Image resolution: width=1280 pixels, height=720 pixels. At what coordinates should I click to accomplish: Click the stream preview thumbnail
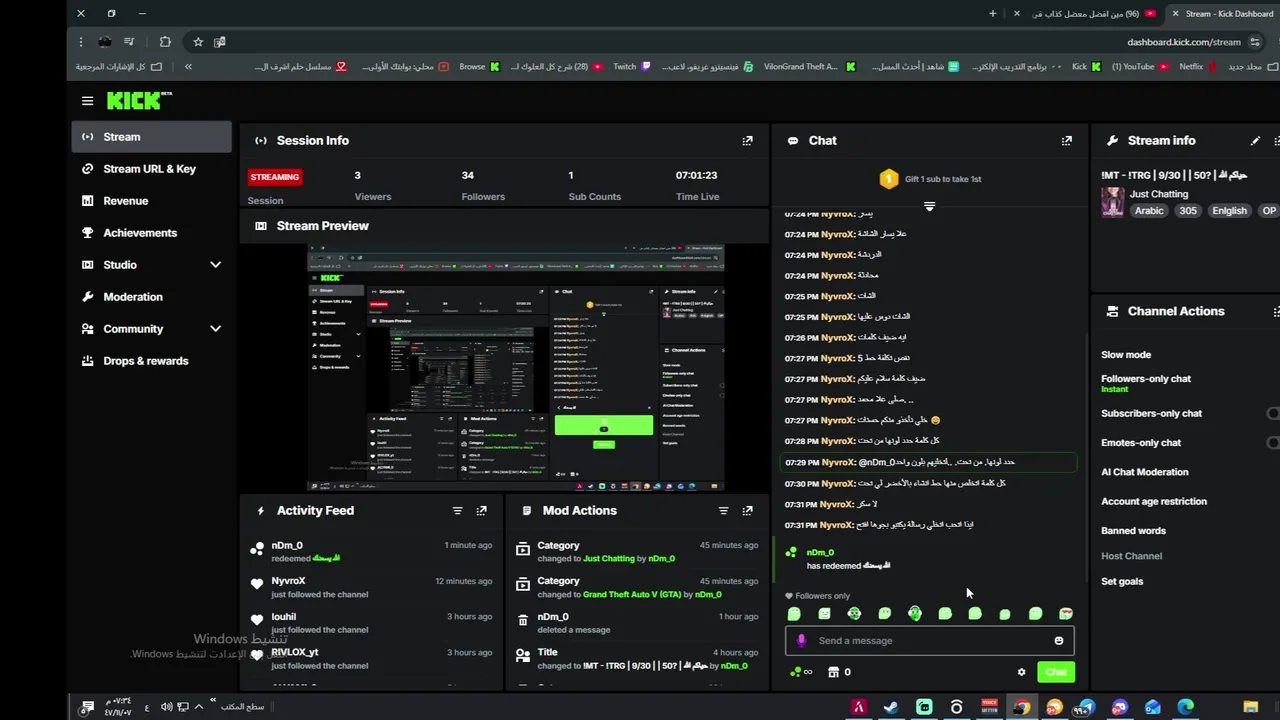515,367
